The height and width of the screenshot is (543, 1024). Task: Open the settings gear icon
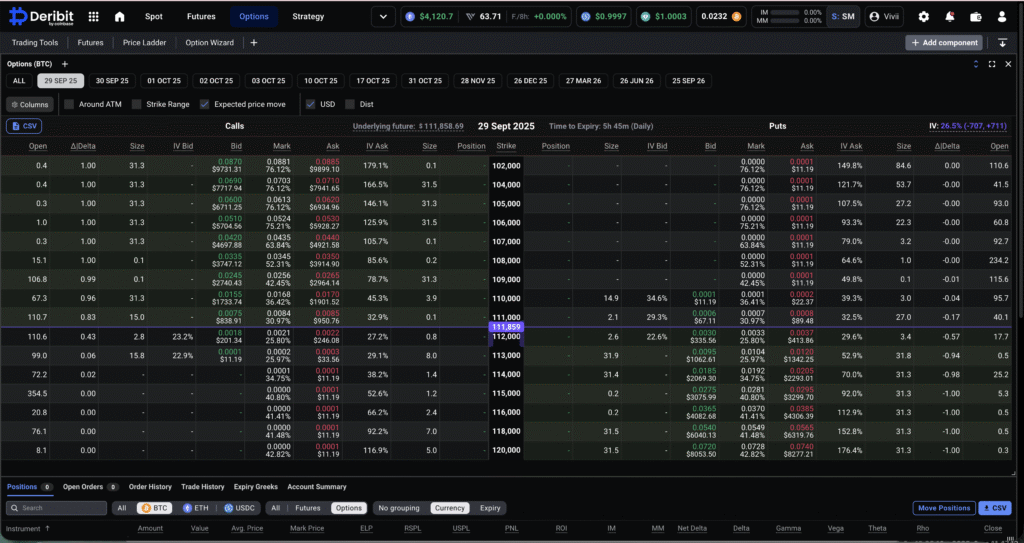click(x=923, y=17)
